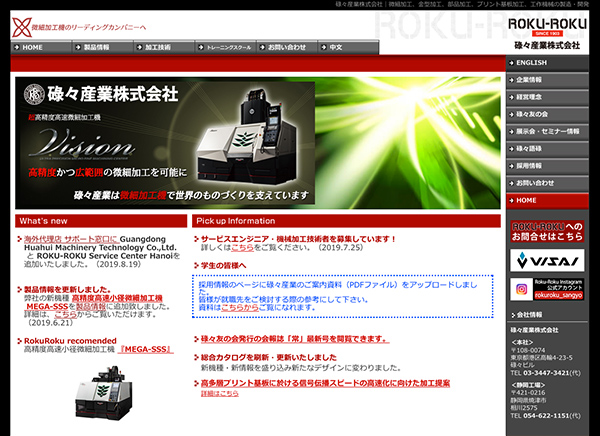Open the 『MEGA-SSS』 recommended link
The height and width of the screenshot is (436, 600).
[145, 349]
